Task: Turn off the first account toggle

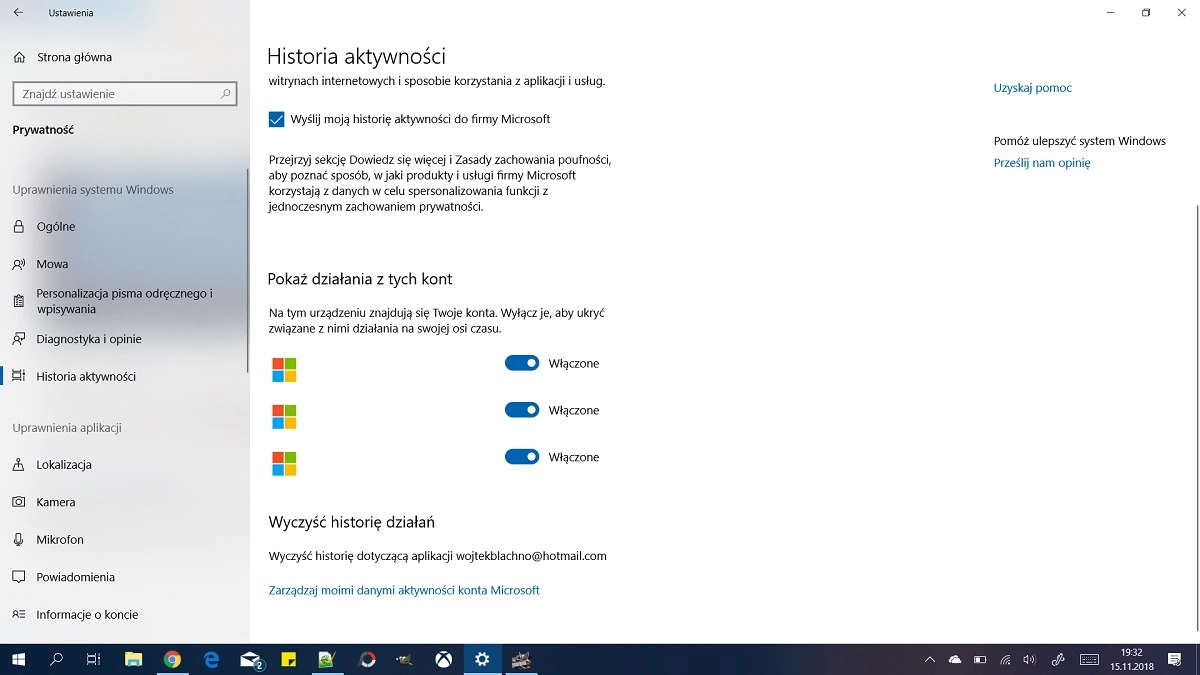Action: (x=522, y=364)
